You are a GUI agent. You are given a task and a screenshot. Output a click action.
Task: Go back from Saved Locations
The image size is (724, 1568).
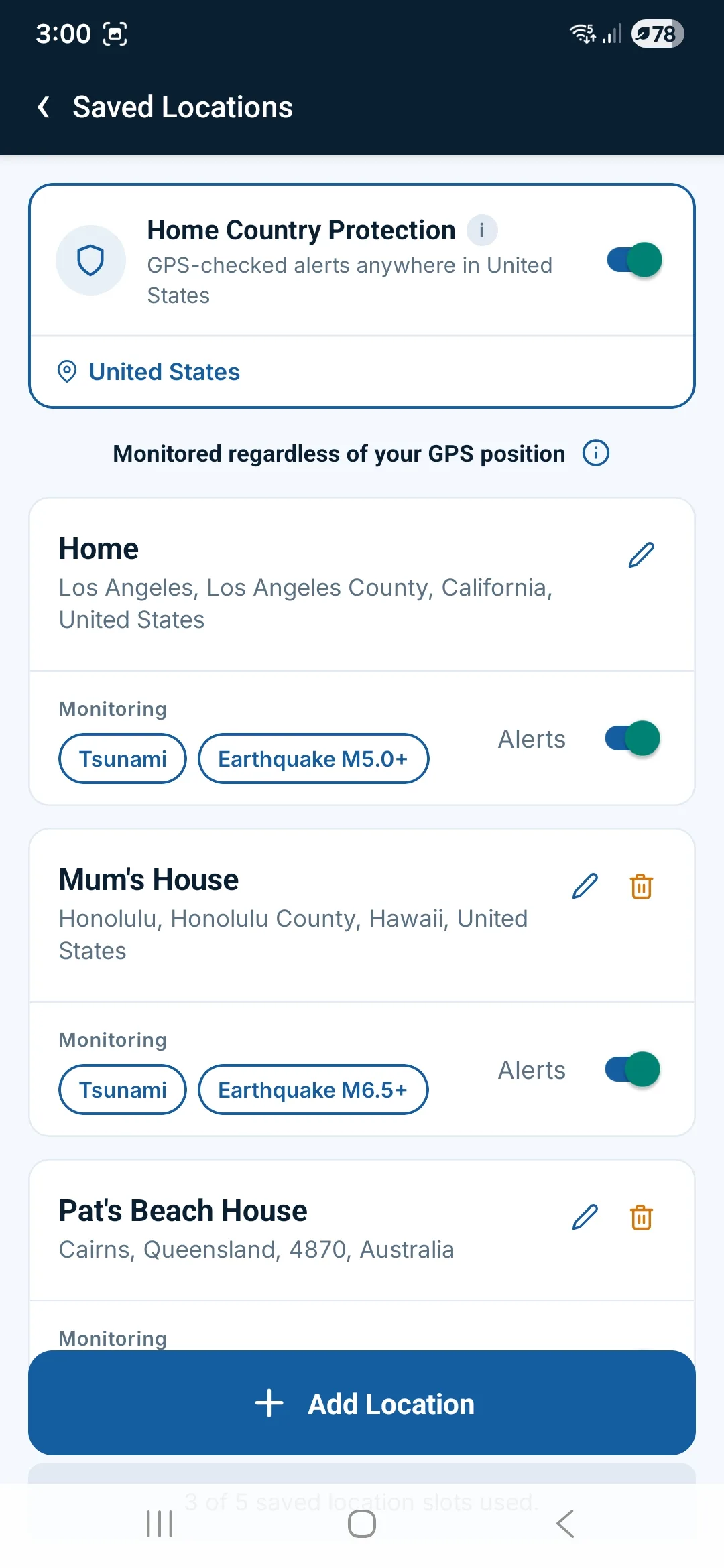pyautogui.click(x=44, y=107)
